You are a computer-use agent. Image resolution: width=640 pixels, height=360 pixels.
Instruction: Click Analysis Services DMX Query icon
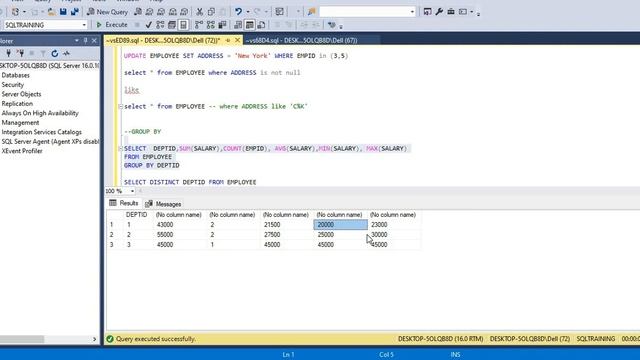pyautogui.click(x=161, y=12)
